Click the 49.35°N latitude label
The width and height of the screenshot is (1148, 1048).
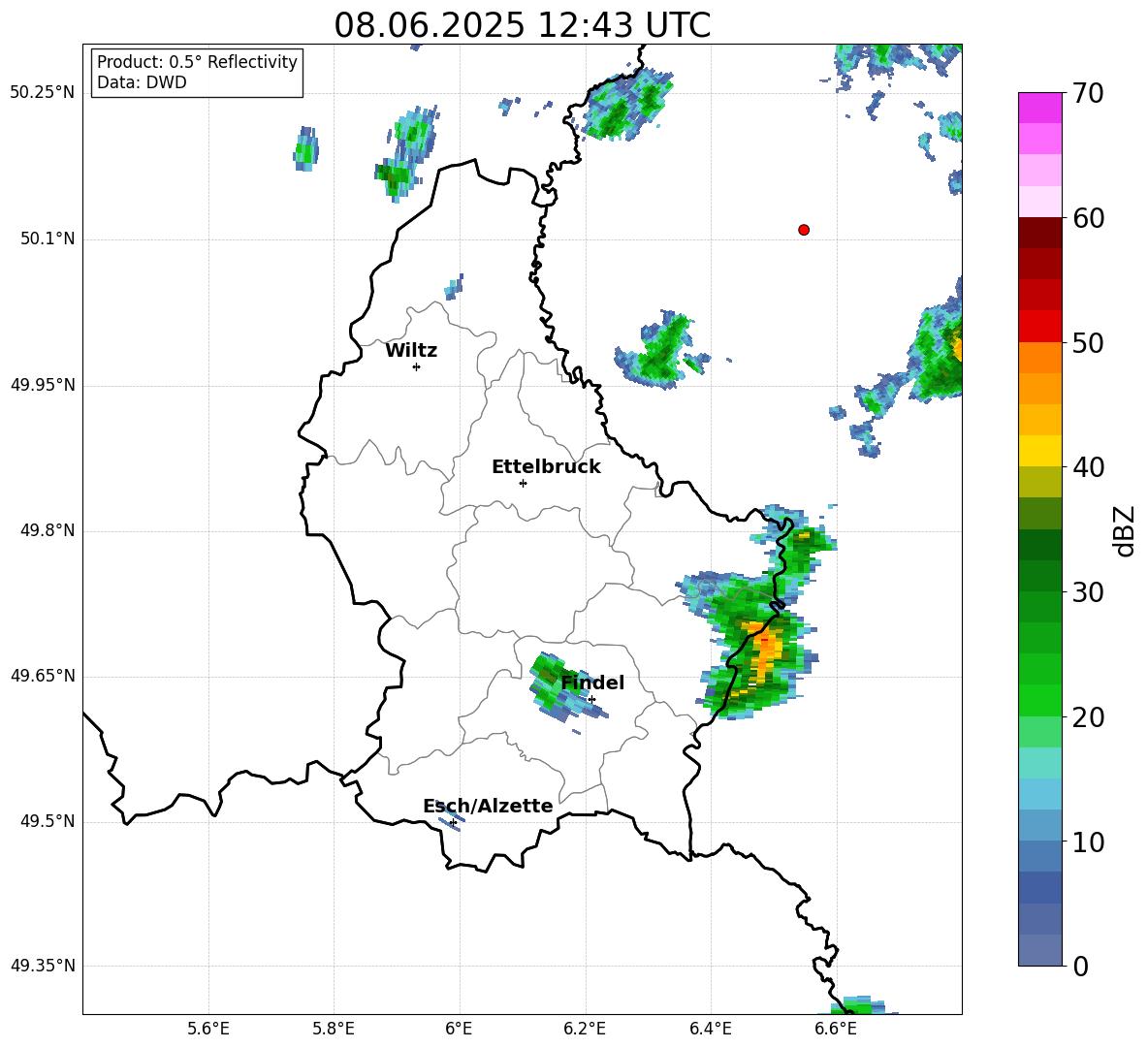tap(43, 966)
